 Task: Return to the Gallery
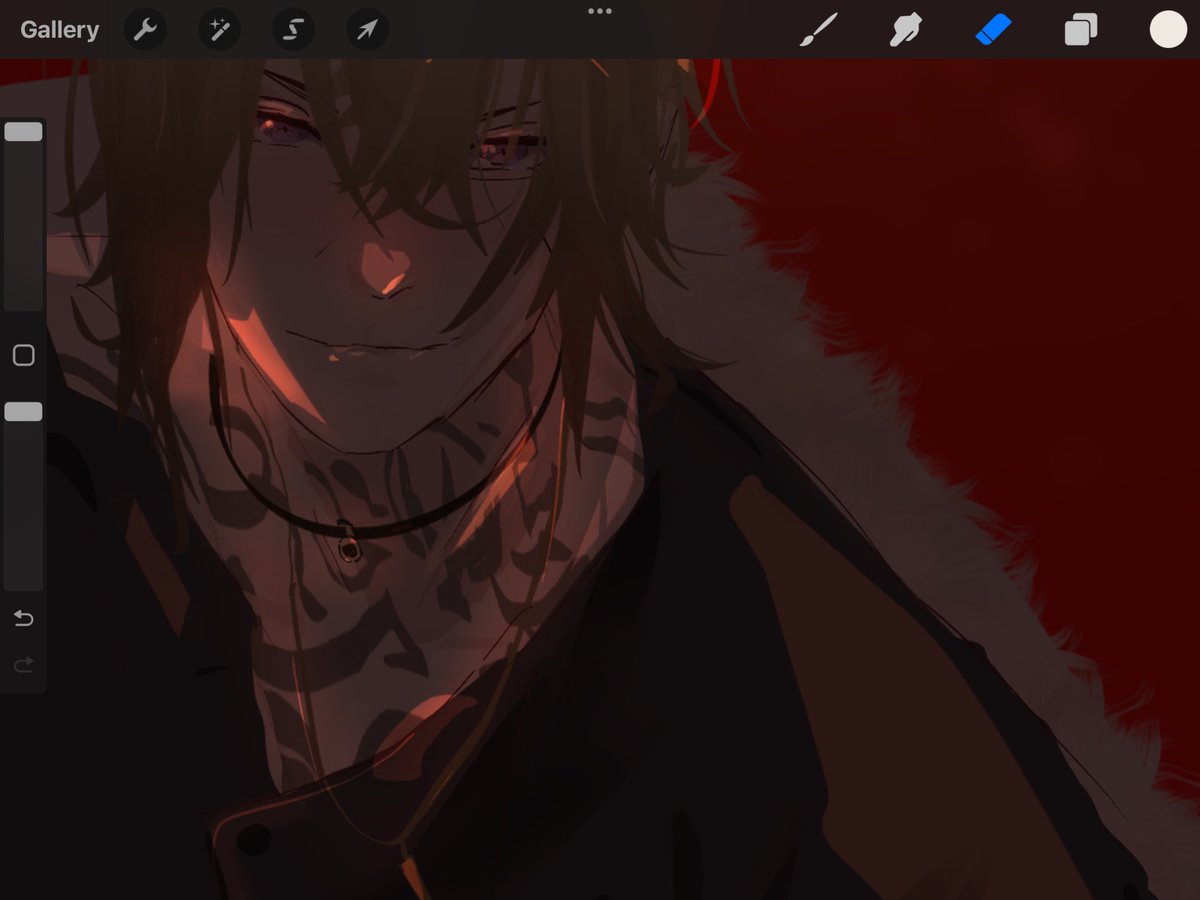[x=59, y=30]
